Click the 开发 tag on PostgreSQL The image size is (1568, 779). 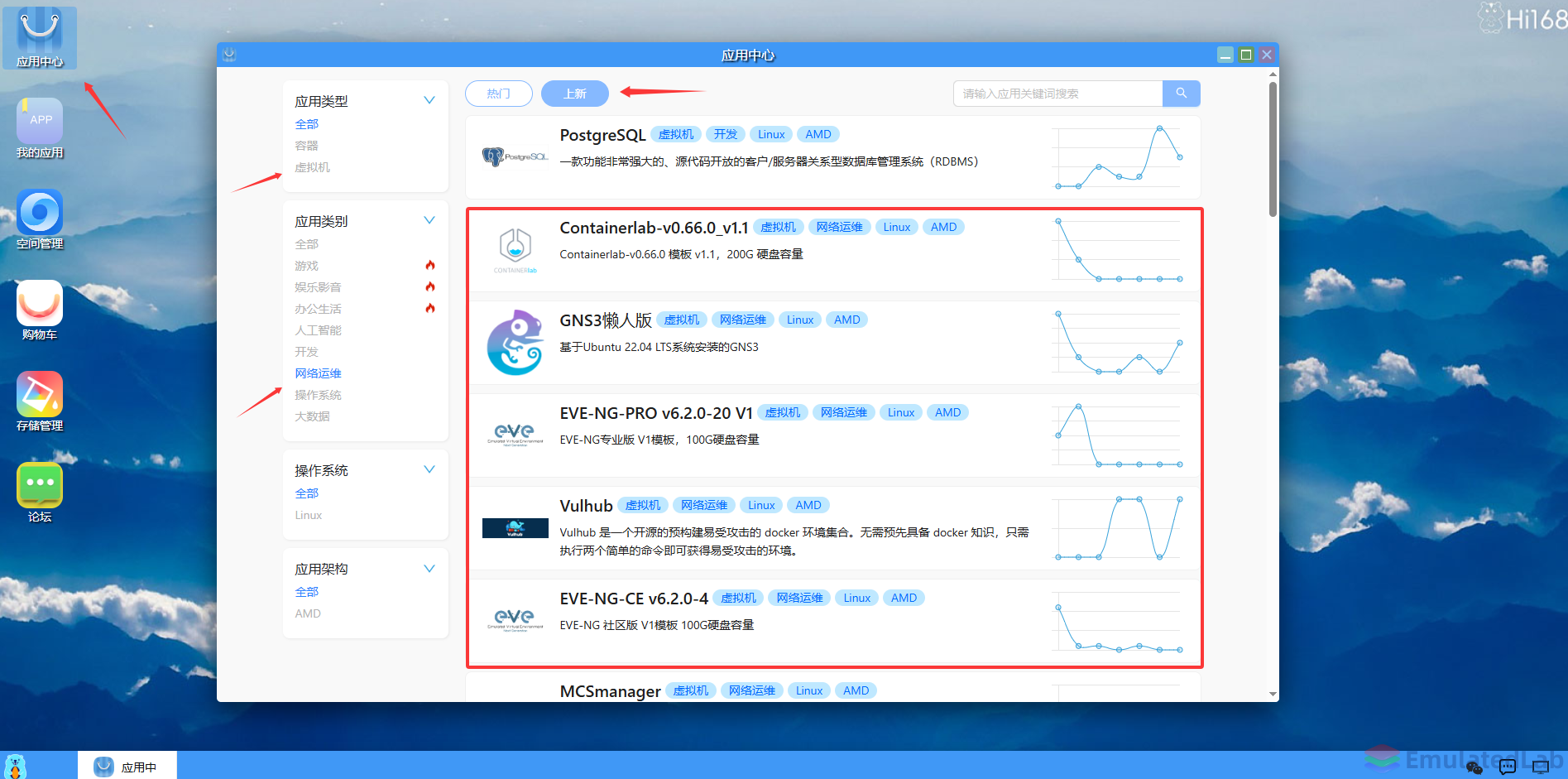[x=726, y=134]
